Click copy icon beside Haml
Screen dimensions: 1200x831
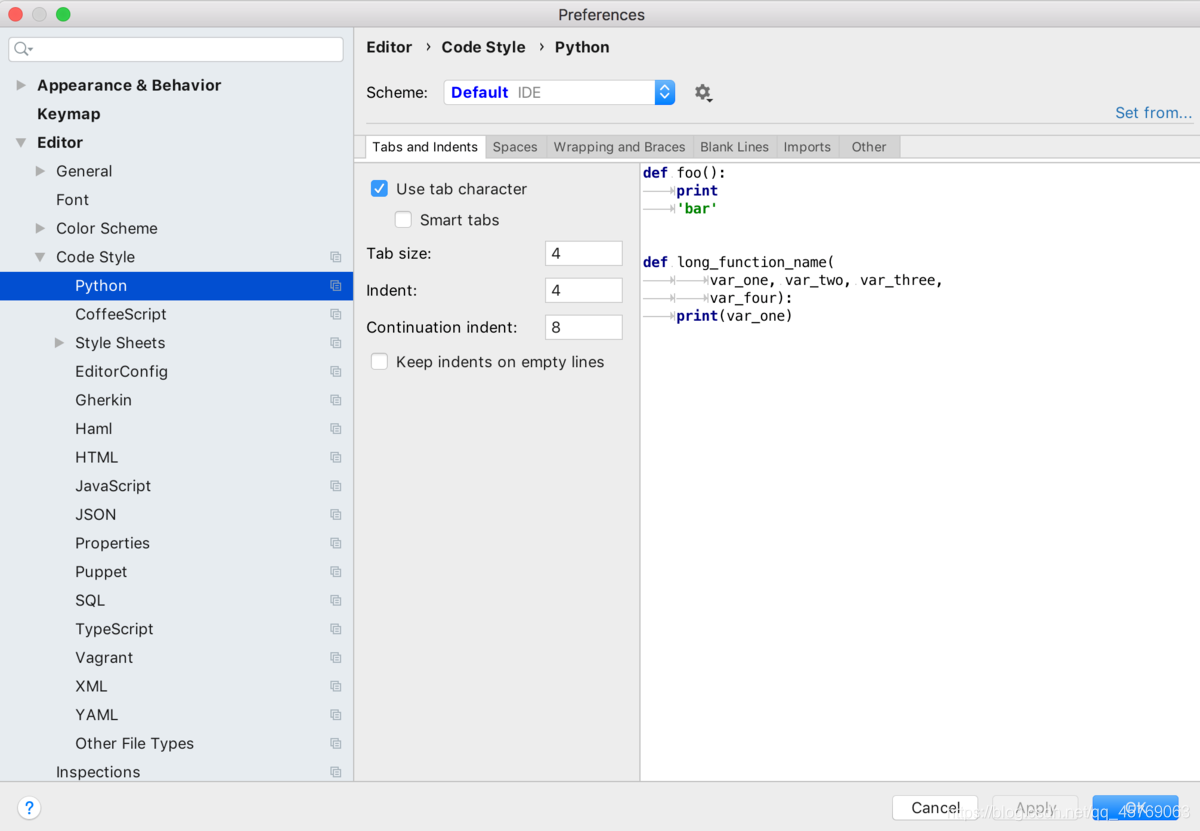pyautogui.click(x=336, y=429)
